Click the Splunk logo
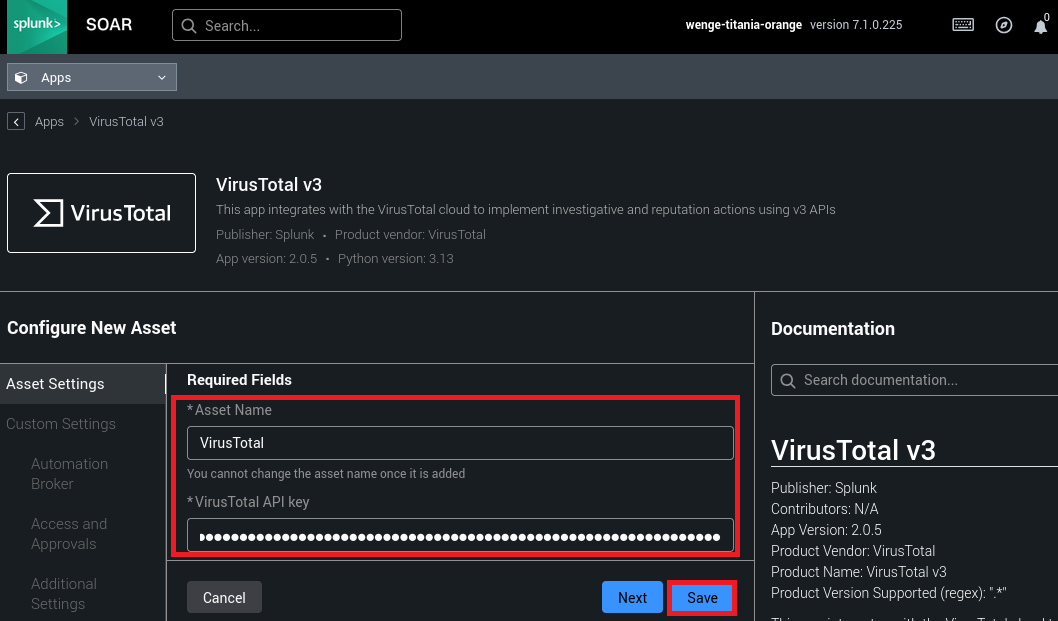This screenshot has width=1058, height=621. coord(37,26)
